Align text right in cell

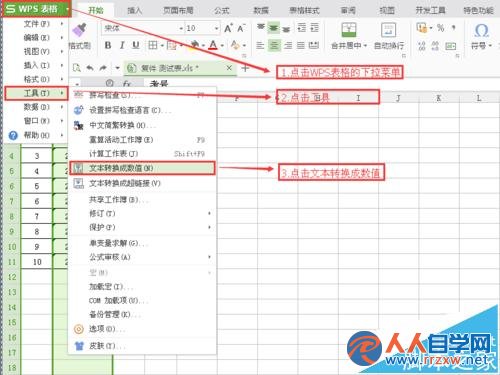tap(288, 45)
